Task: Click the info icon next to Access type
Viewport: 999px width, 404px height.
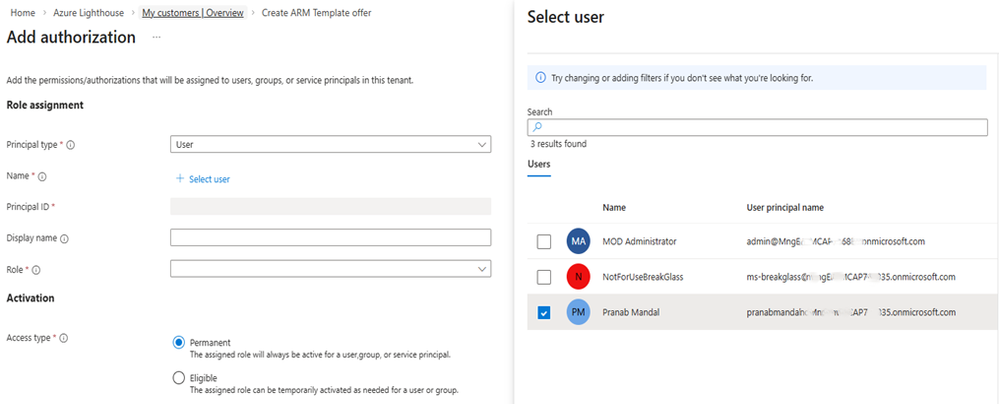Action: click(x=64, y=339)
